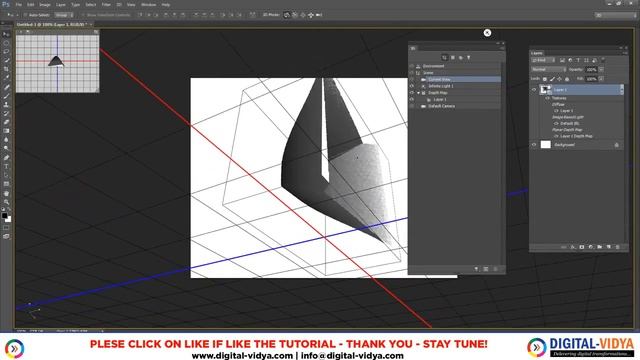This screenshot has width=640, height=360.
Task: Select the Crop tool
Action: (6, 69)
